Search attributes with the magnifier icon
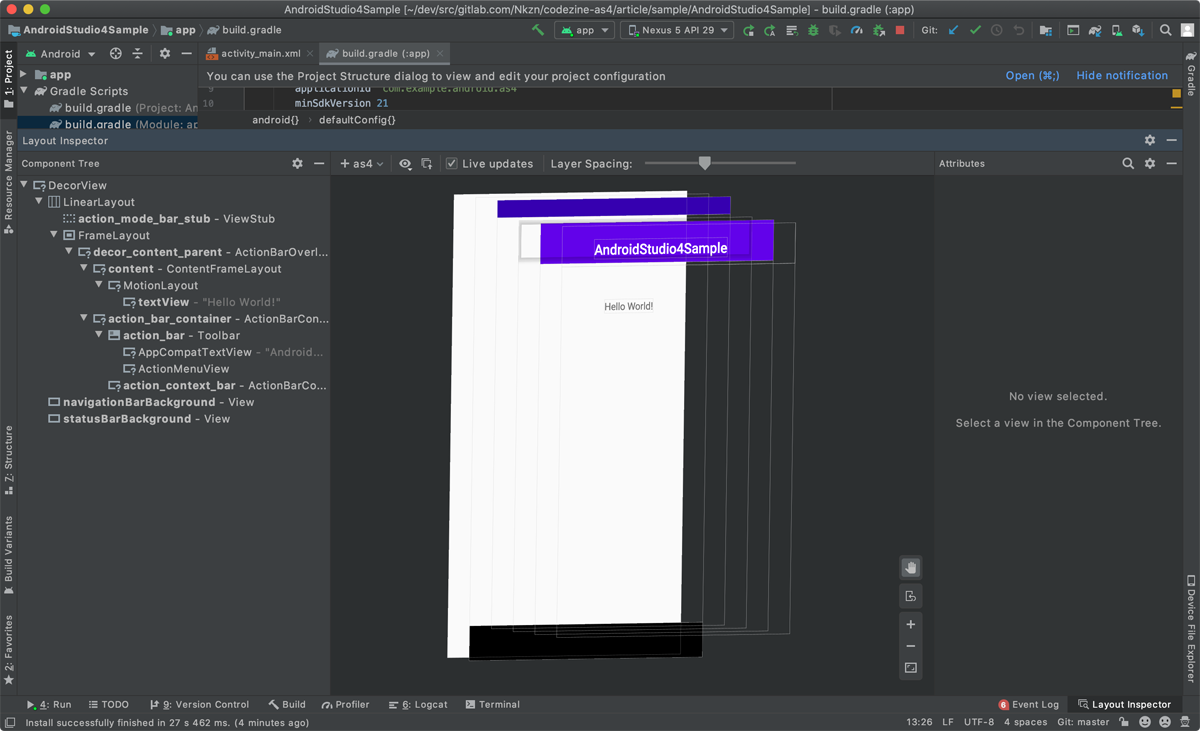 point(1128,163)
